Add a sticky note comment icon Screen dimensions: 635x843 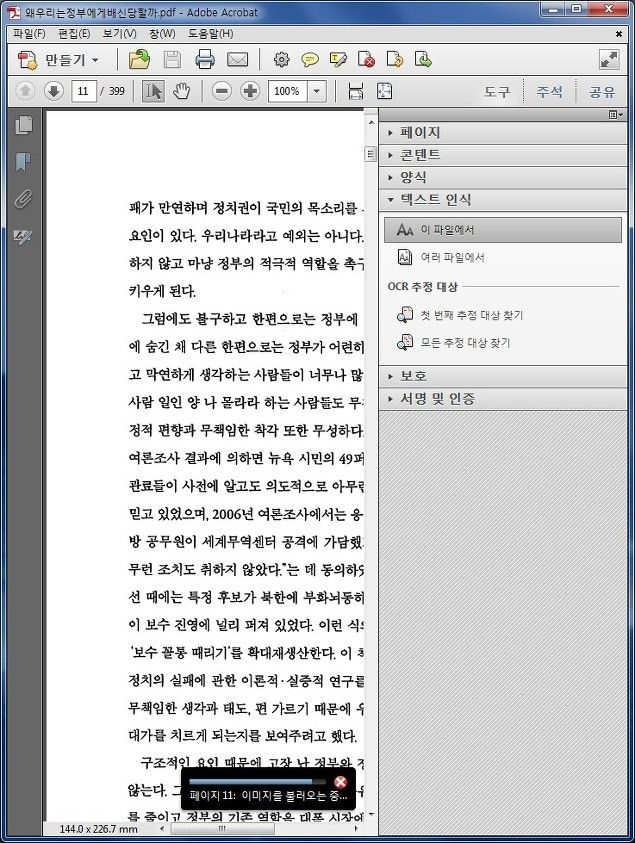click(310, 60)
